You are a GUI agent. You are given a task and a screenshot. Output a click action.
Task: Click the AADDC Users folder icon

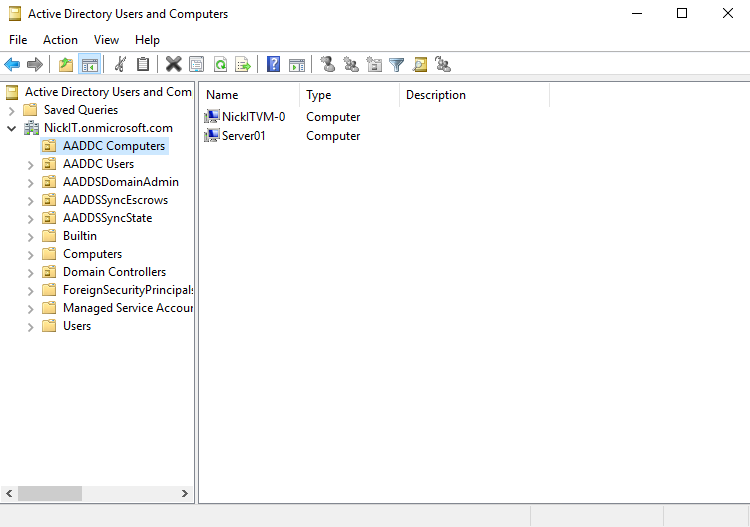pyautogui.click(x=49, y=164)
